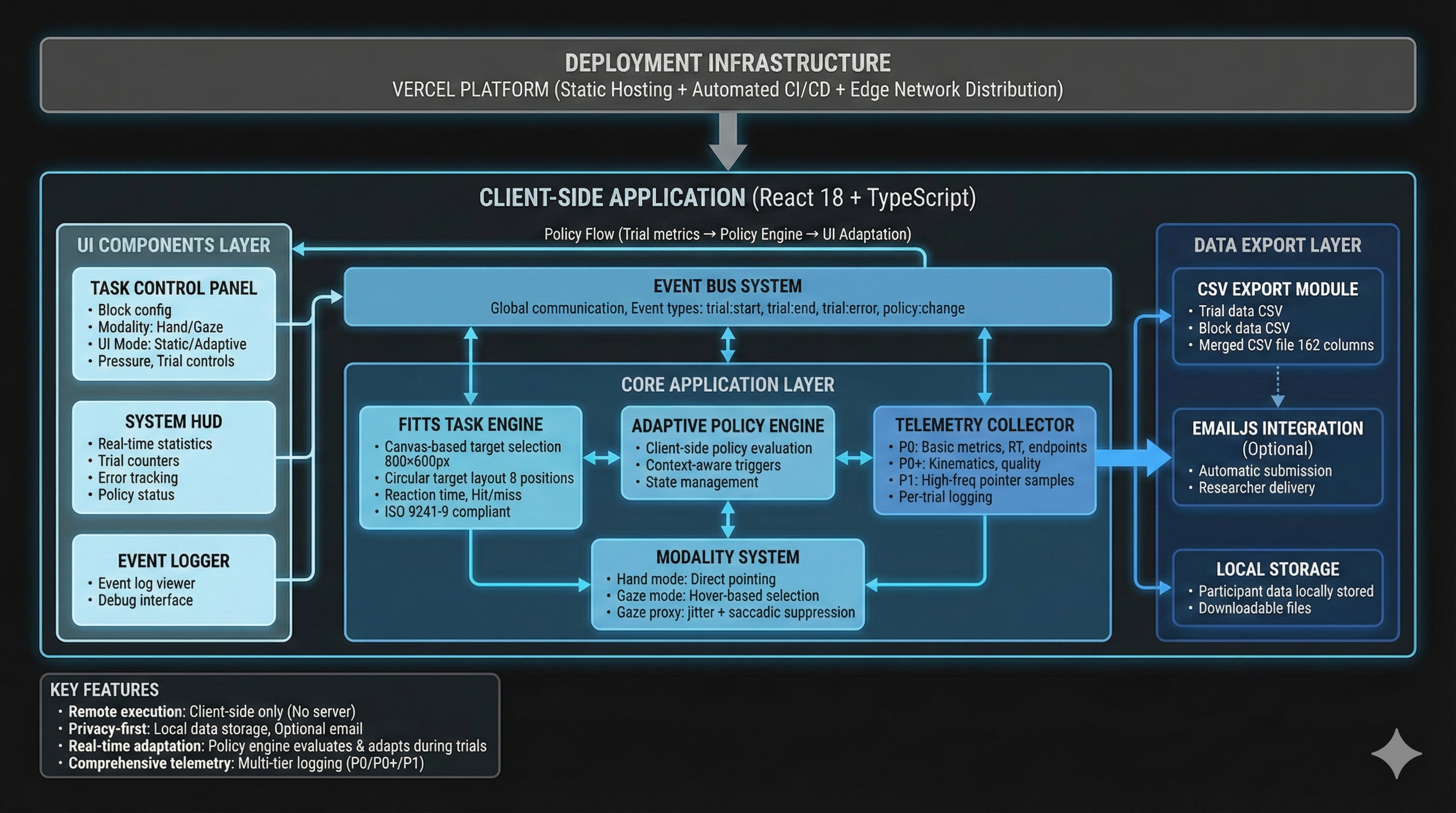
Task: Click double arrow between Adaptive Policy and Telemetry
Action: (x=854, y=457)
